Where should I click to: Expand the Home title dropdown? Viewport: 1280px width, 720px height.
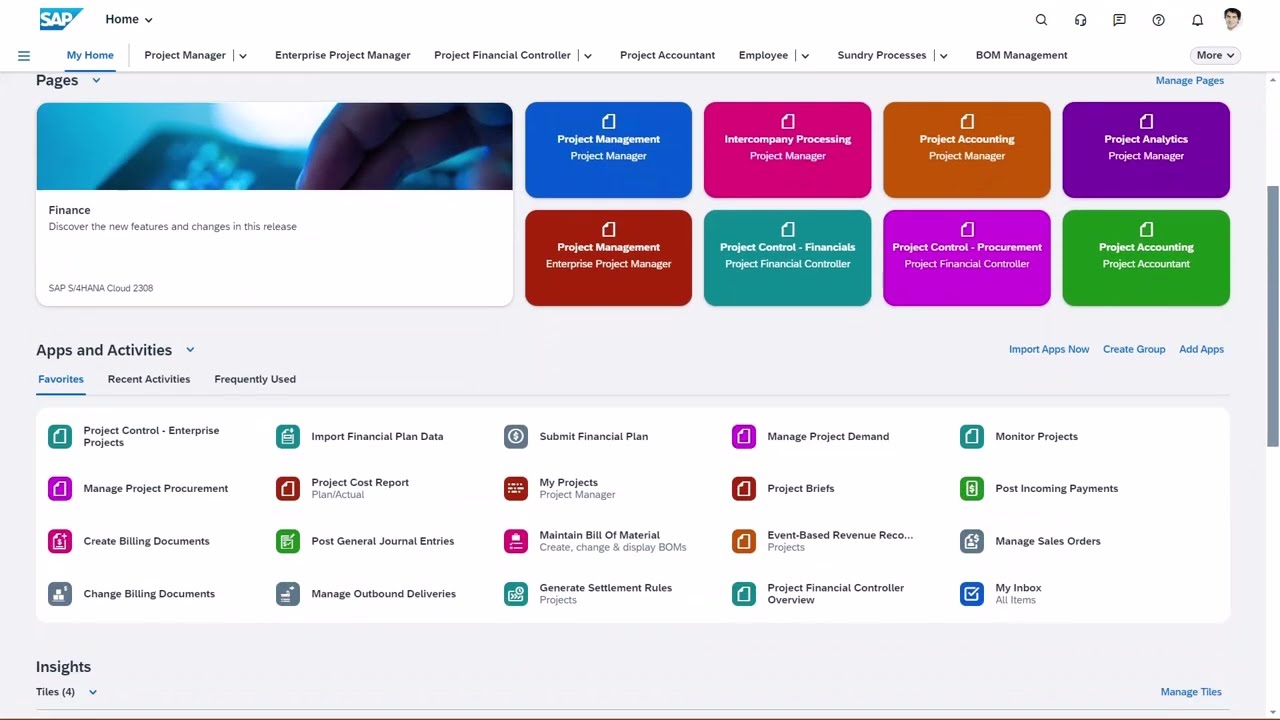click(149, 20)
